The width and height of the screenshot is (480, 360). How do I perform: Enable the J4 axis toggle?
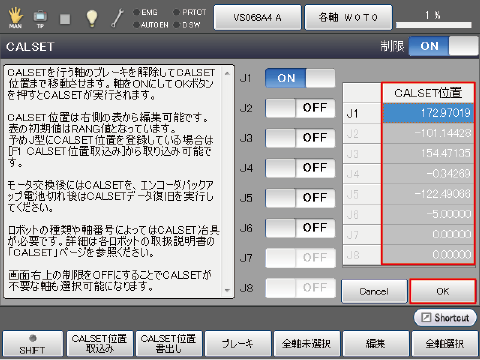pos(300,168)
